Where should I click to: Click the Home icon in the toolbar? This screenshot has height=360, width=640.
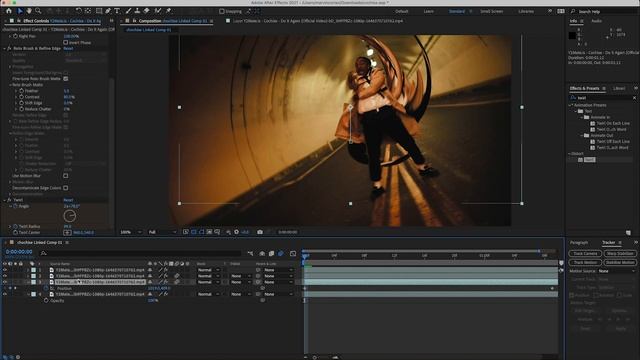[x=9, y=11]
